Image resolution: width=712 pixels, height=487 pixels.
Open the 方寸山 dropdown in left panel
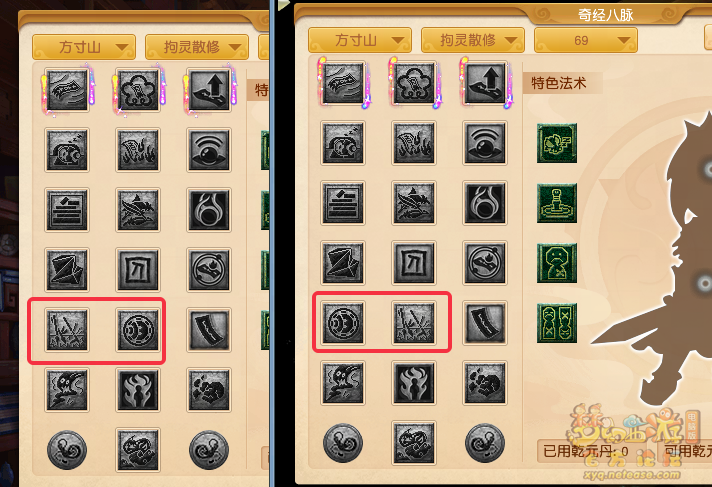point(84,47)
